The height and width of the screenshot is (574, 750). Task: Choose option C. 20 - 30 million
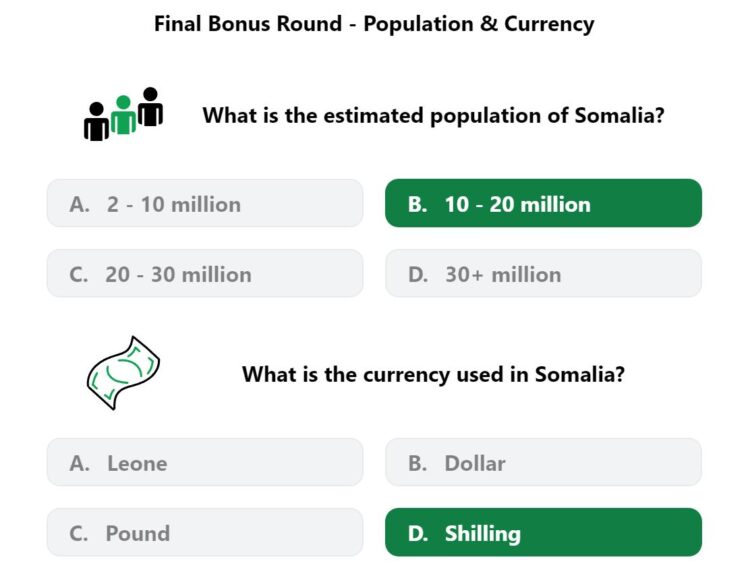[205, 274]
